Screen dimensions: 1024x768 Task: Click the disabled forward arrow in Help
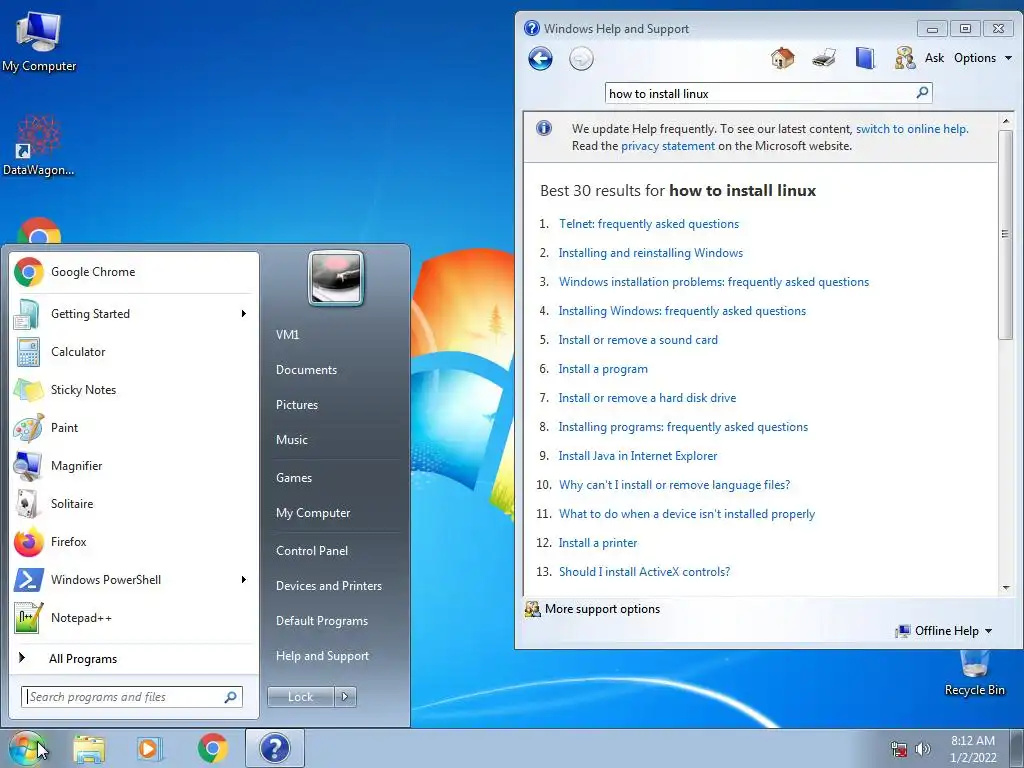(581, 59)
